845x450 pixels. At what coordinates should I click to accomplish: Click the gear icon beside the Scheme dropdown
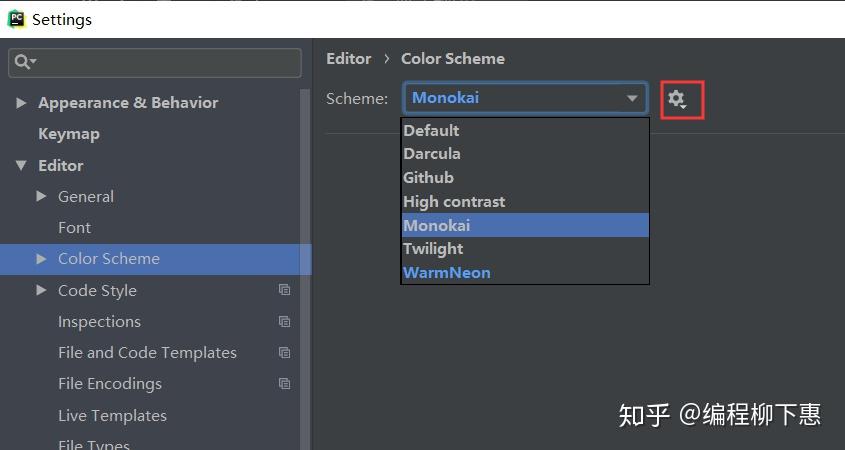[677, 99]
